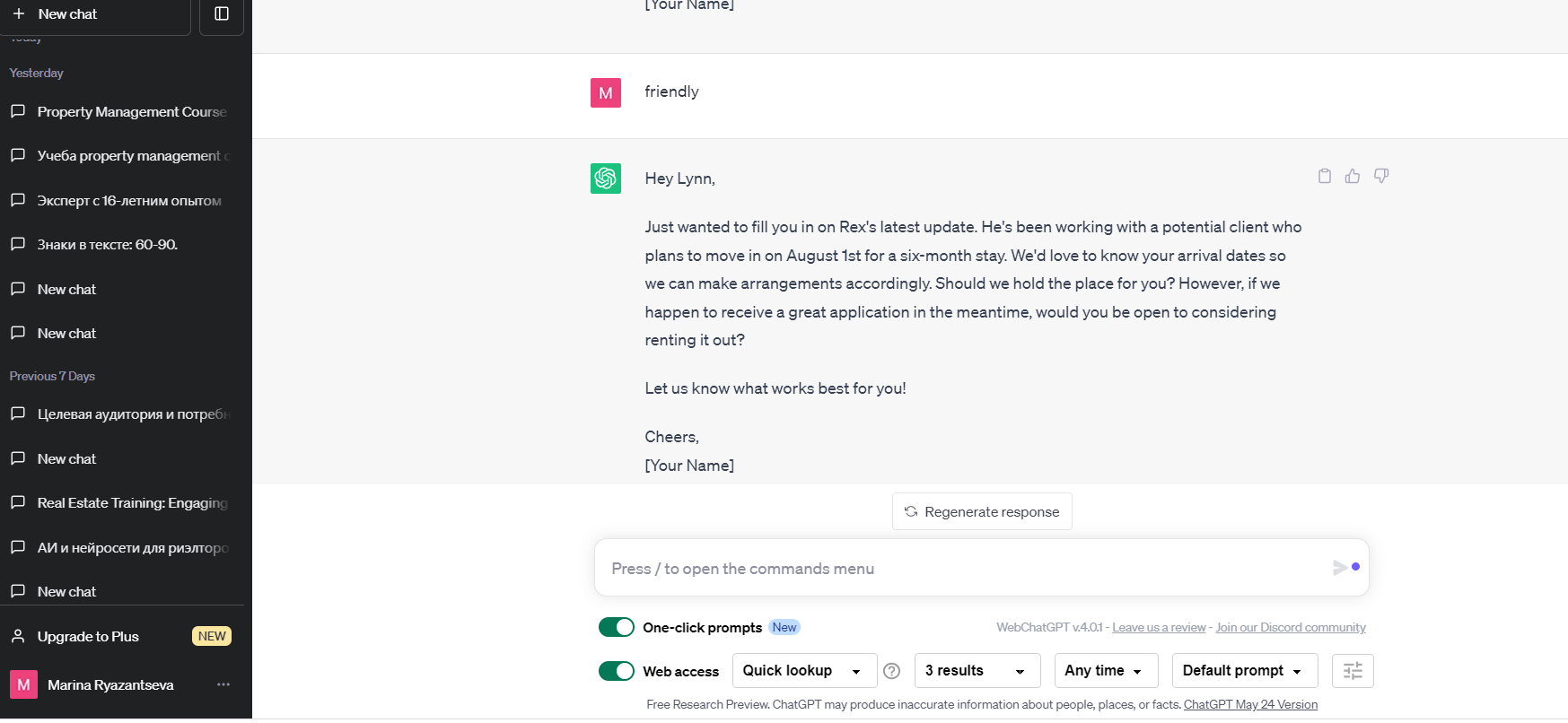Open the Quick lookup dropdown
The height and width of the screenshot is (723, 1568).
pos(804,671)
